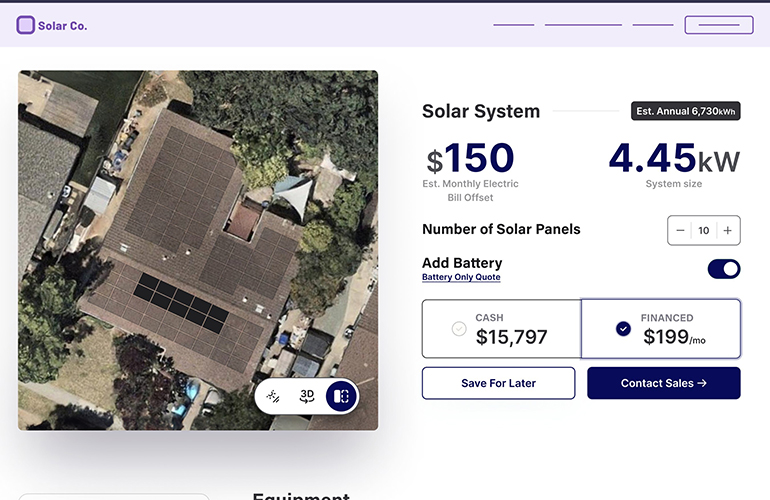
Task: Switch map to sun exposure view
Action: point(273,397)
